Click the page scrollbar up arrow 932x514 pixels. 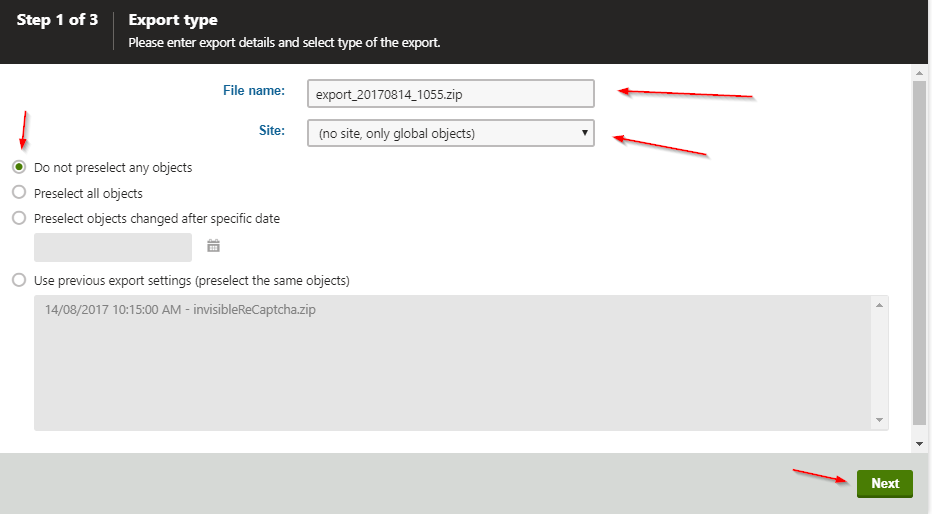point(920,73)
